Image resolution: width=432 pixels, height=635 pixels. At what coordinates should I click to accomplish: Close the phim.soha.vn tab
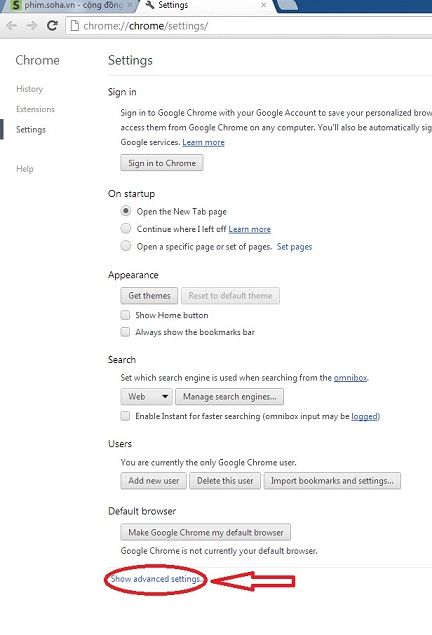[130, 5]
